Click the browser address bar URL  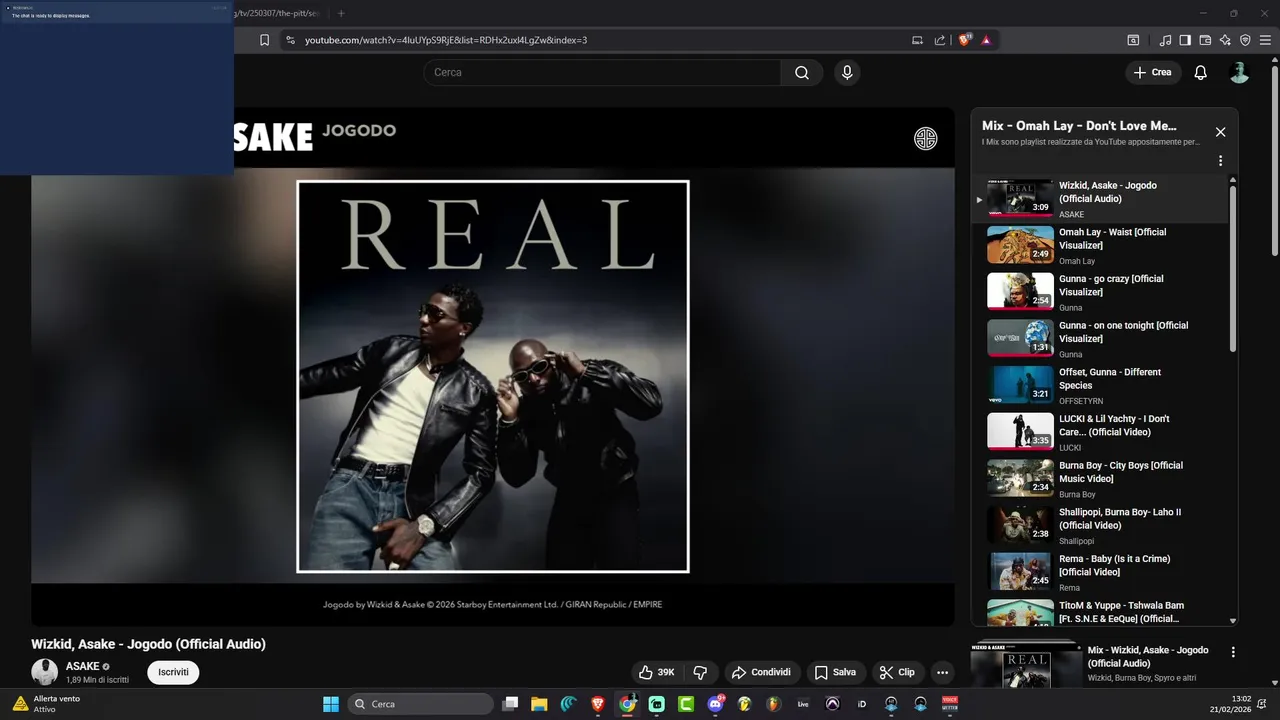click(x=446, y=40)
